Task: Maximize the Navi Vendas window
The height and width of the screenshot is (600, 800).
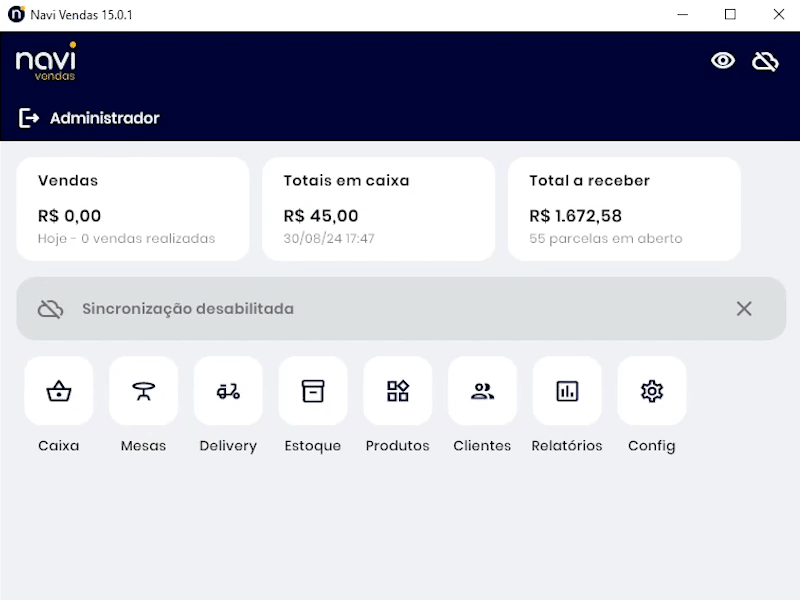Action: (x=730, y=15)
